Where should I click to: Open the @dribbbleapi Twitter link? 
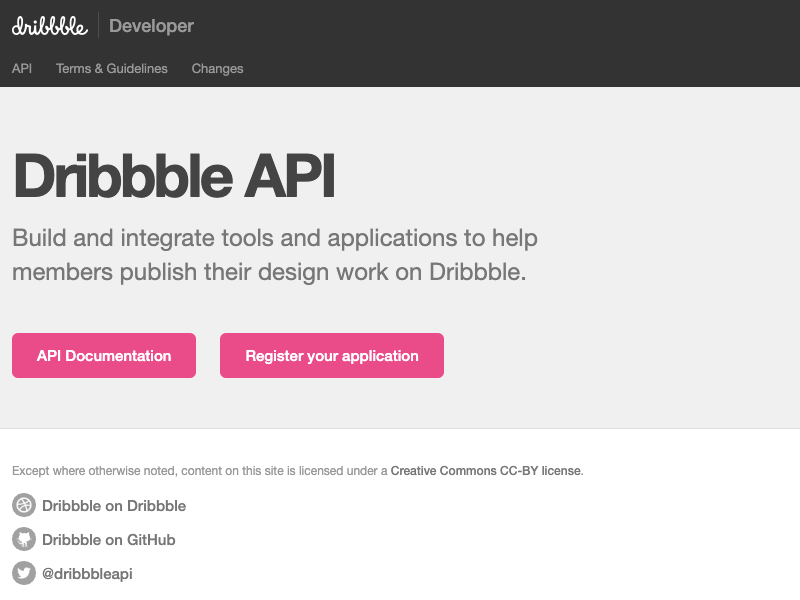pos(87,574)
